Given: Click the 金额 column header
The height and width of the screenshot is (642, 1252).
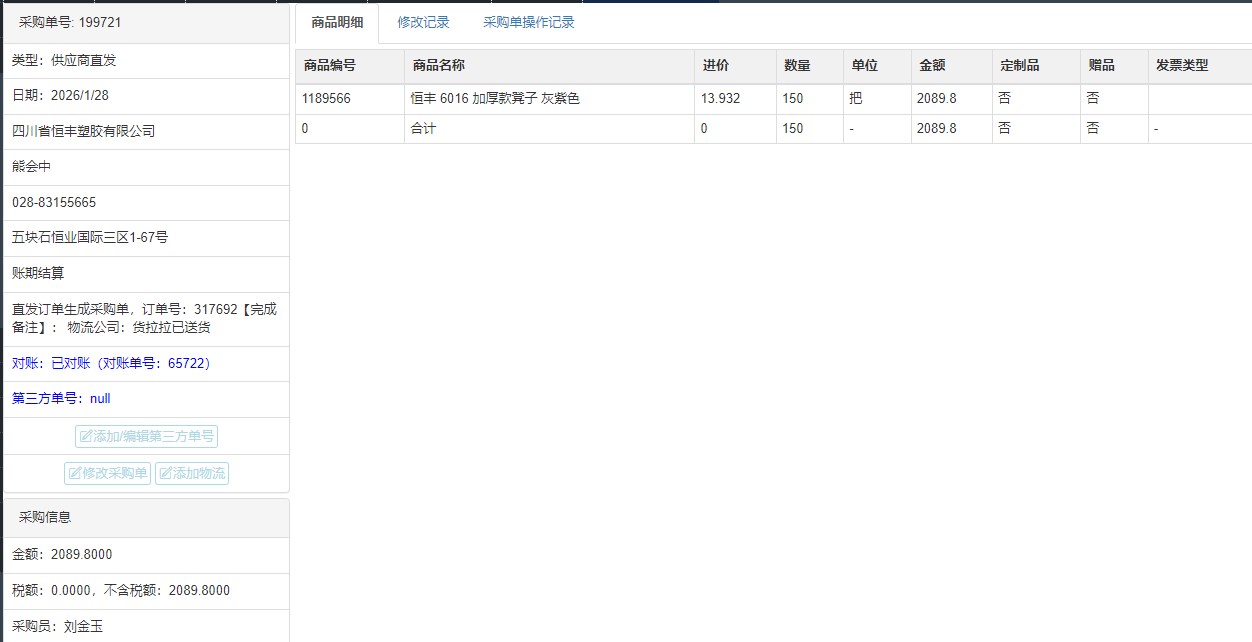Looking at the screenshot, I should click(932, 66).
